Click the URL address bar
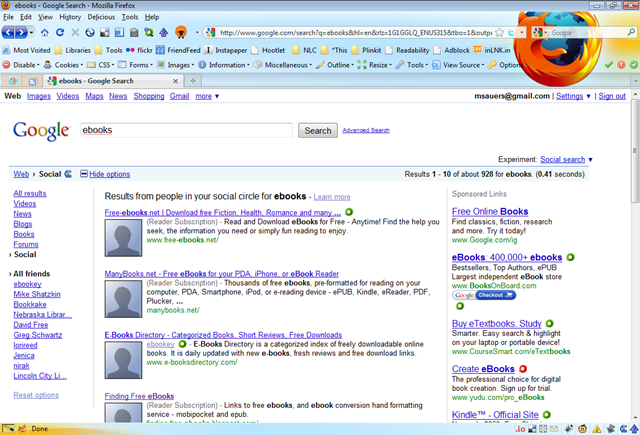The height and width of the screenshot is (435, 640). pyautogui.click(x=355, y=32)
